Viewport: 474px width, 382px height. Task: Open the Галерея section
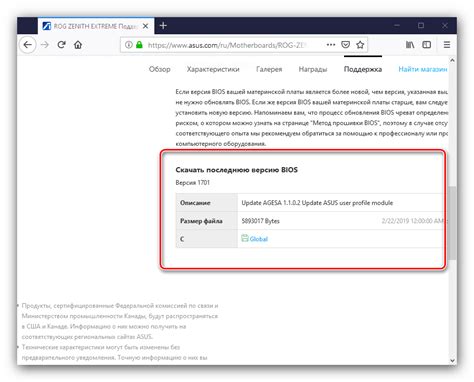point(269,69)
